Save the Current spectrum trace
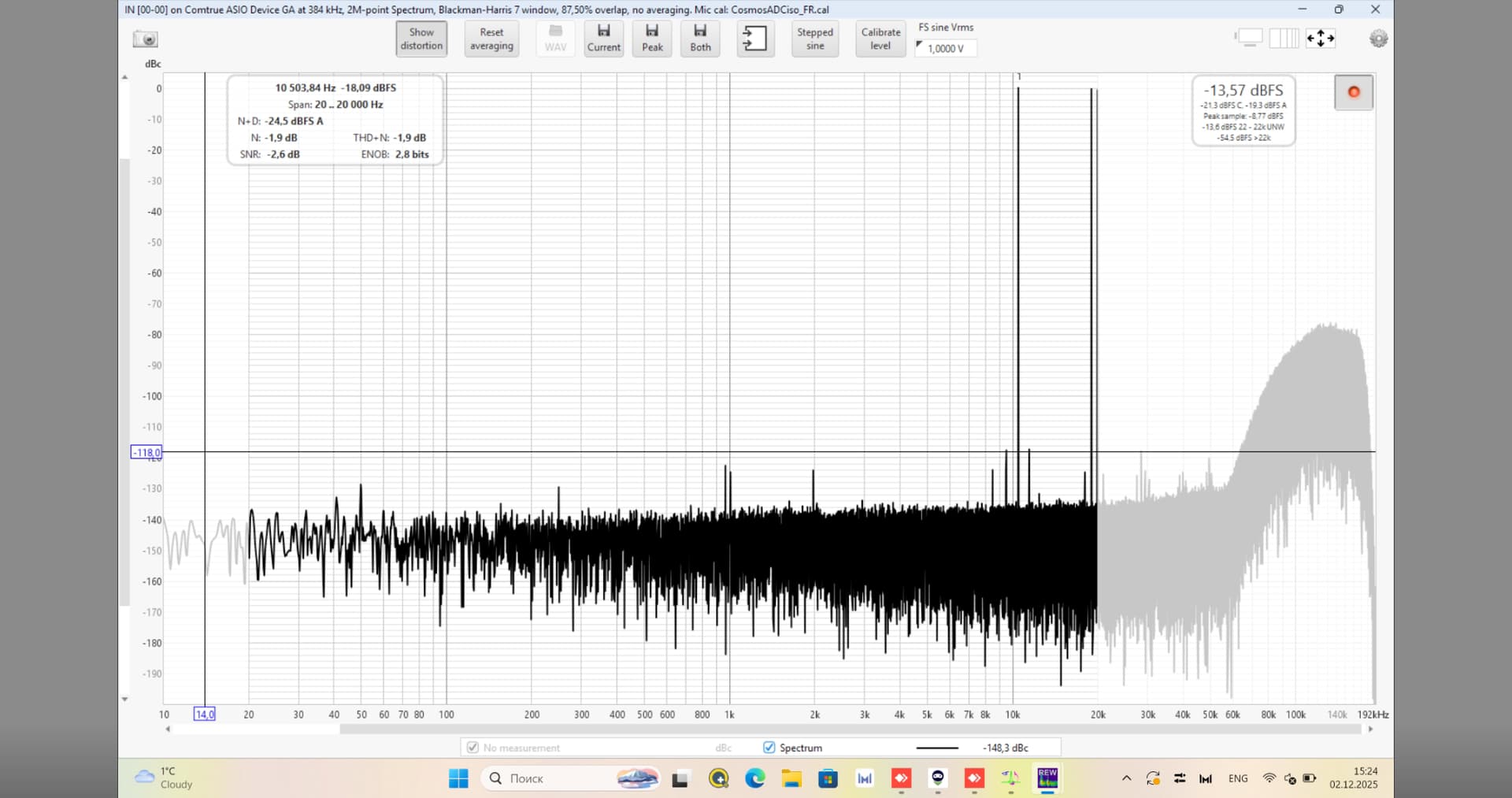The height and width of the screenshot is (798, 1512). (603, 38)
